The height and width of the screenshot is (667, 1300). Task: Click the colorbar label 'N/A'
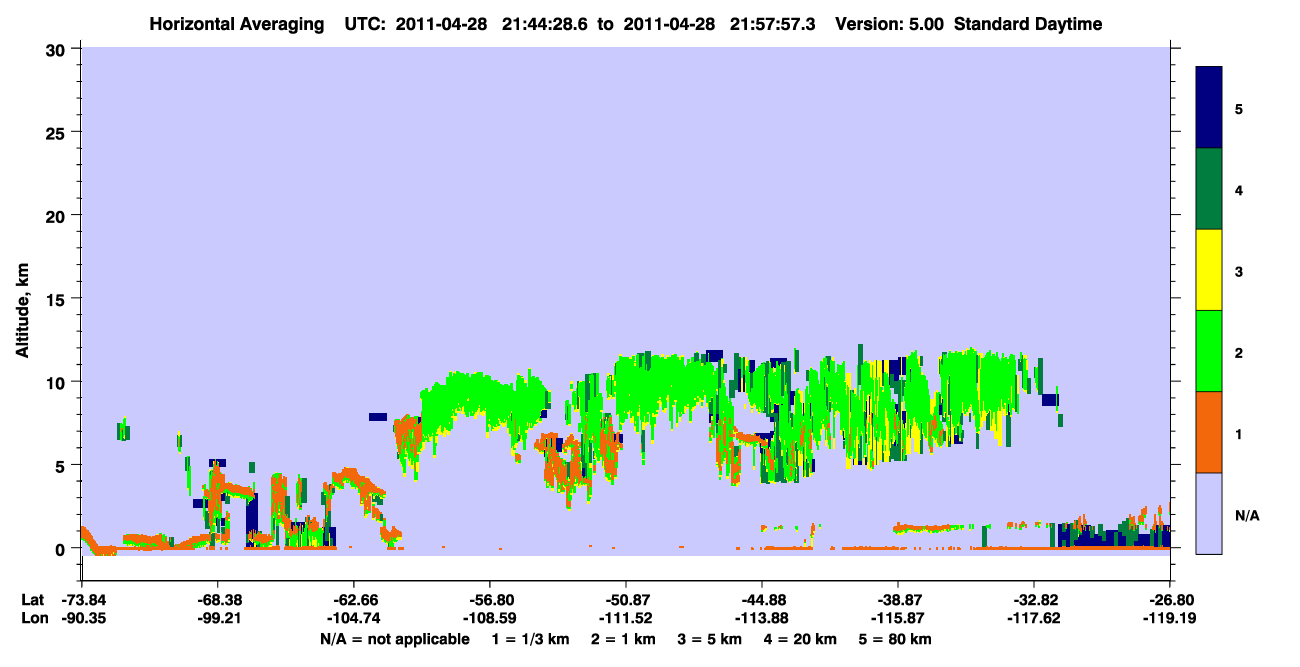1246,516
